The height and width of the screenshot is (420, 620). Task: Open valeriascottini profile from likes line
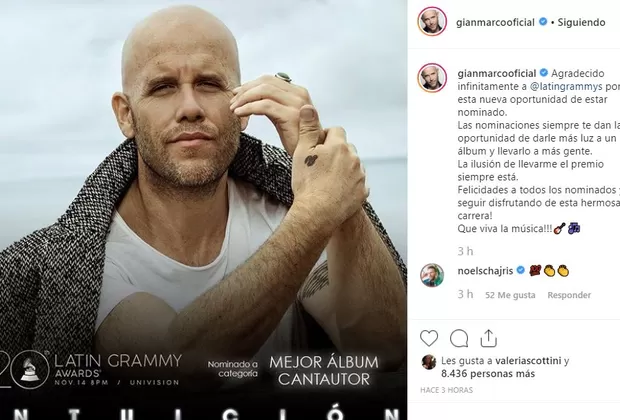[x=528, y=361]
